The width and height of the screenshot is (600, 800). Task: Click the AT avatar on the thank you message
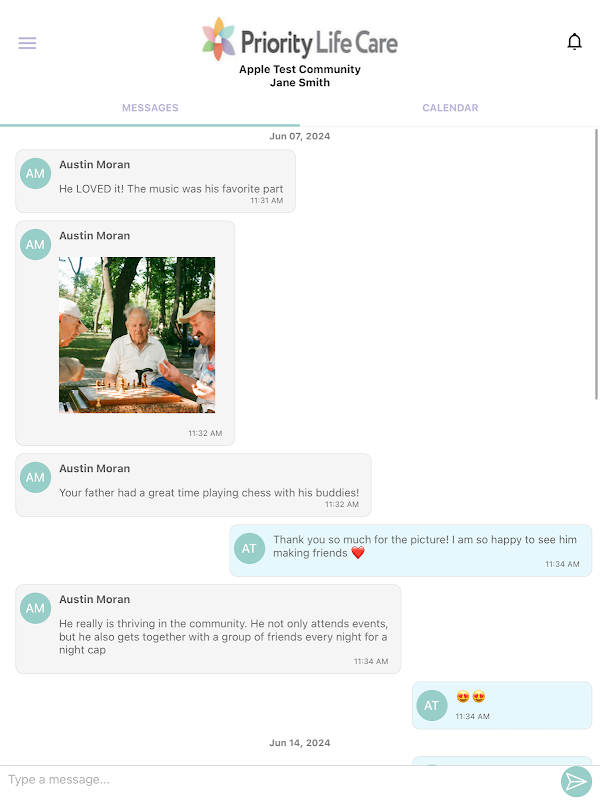[249, 548]
